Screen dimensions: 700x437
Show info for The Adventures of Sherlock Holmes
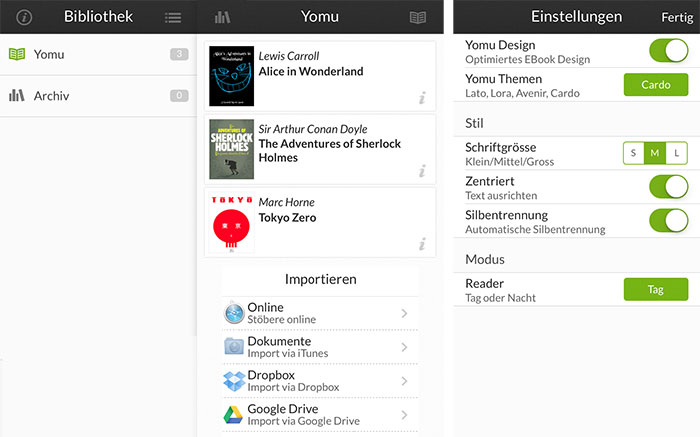(x=422, y=171)
